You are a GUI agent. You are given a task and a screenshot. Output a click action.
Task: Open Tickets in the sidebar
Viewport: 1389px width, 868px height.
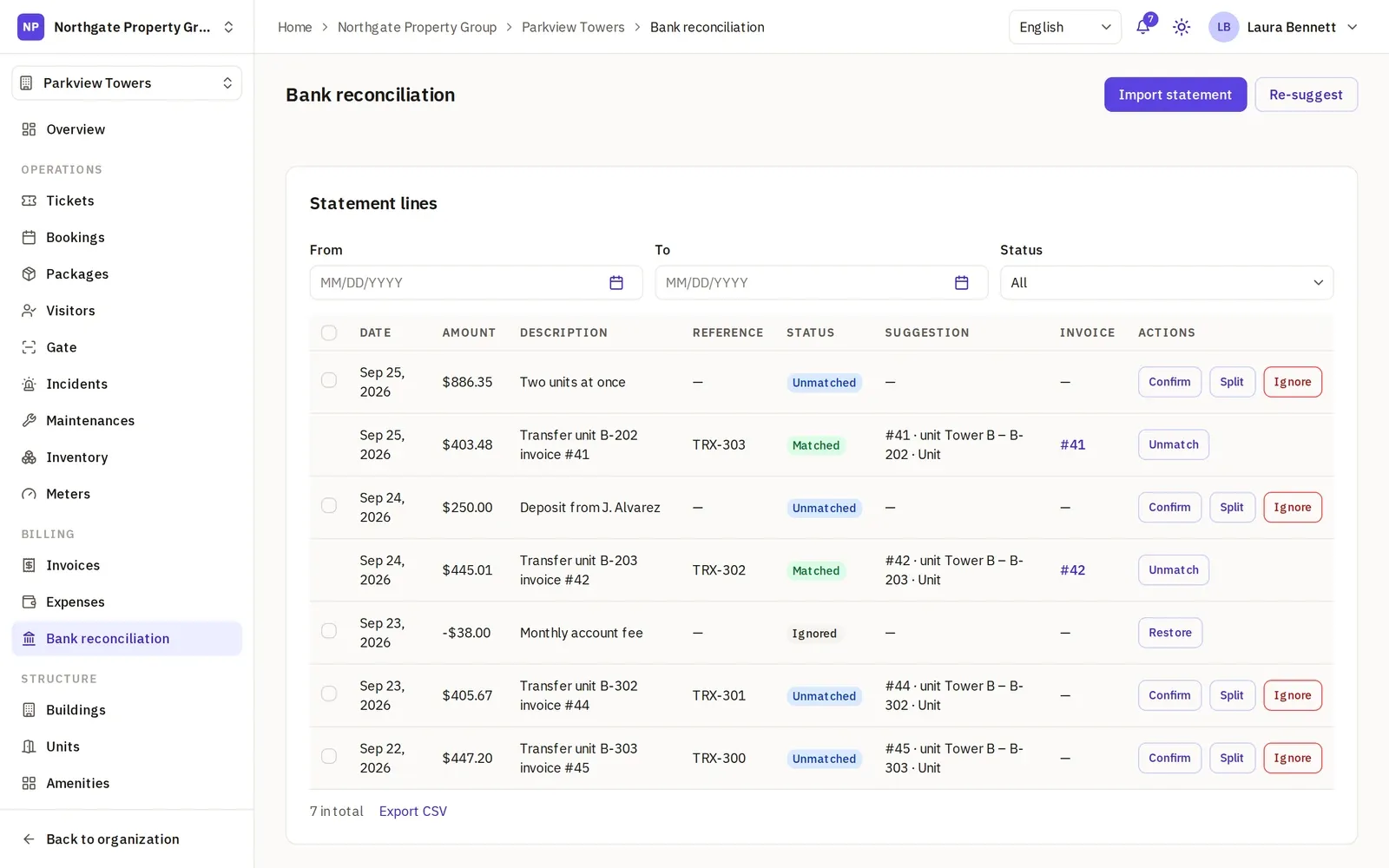[127, 201]
